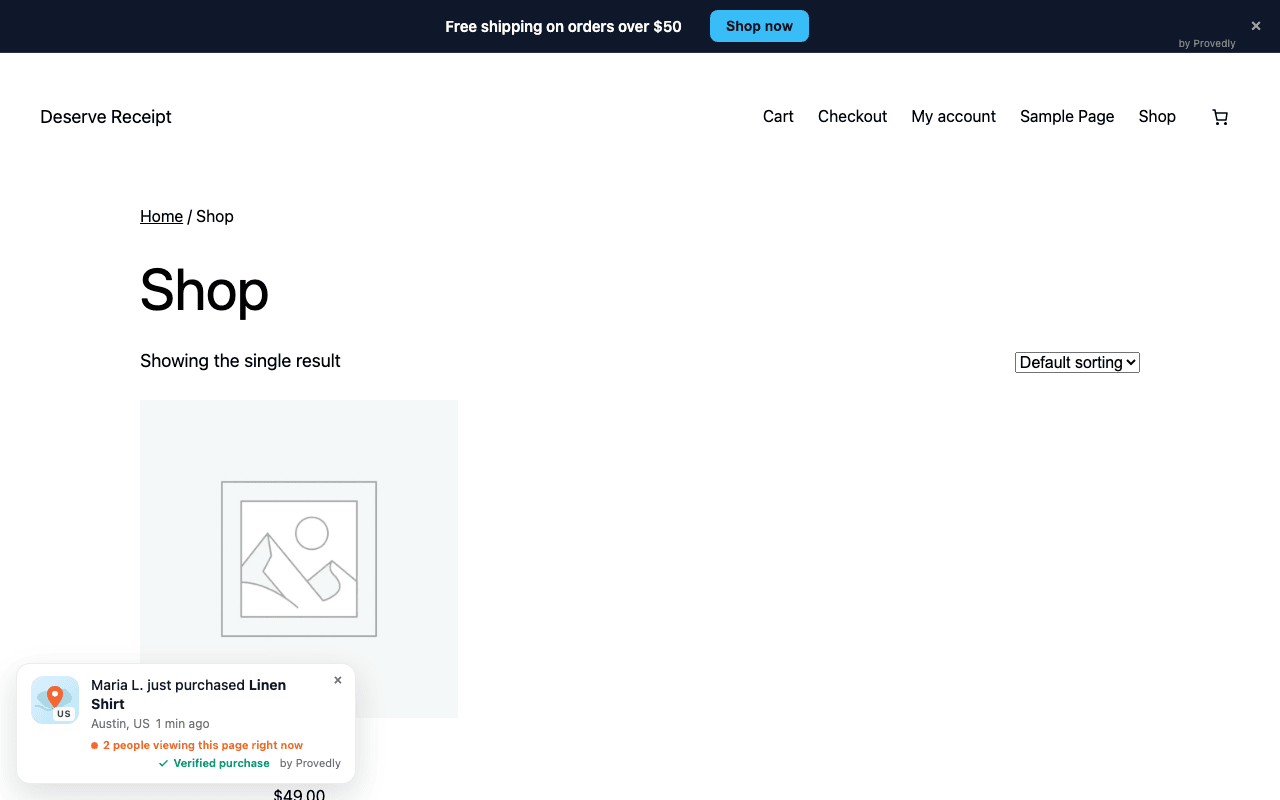Close the Maria L. purchase notification popup

point(338,680)
